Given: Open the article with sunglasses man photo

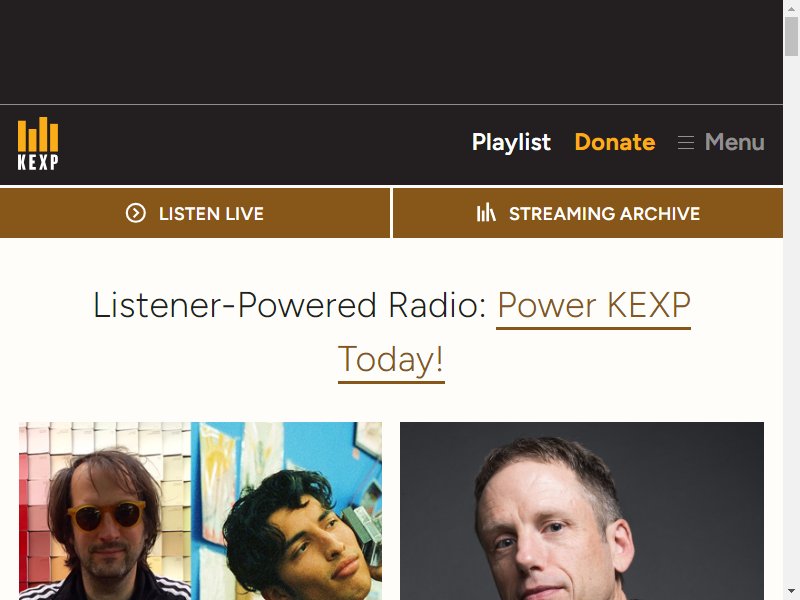Looking at the screenshot, I should coord(105,511).
